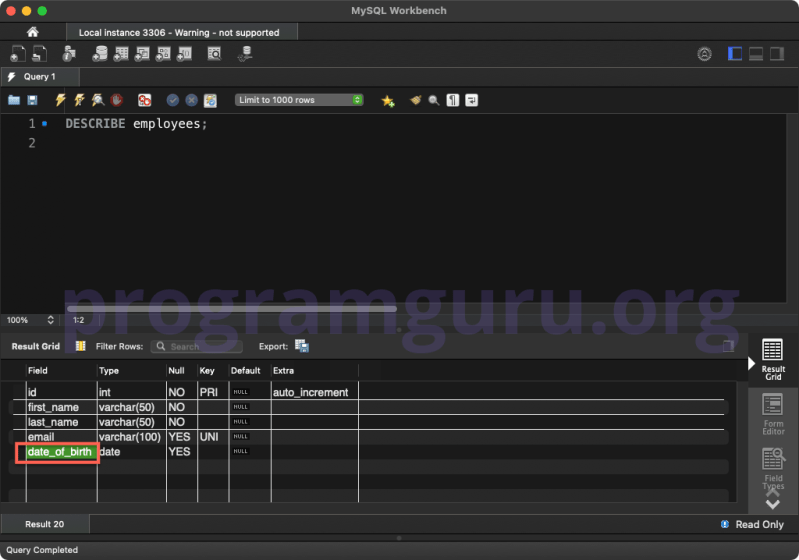Open SQL script file icon
799x560 pixels.
pyautogui.click(x=40, y=54)
